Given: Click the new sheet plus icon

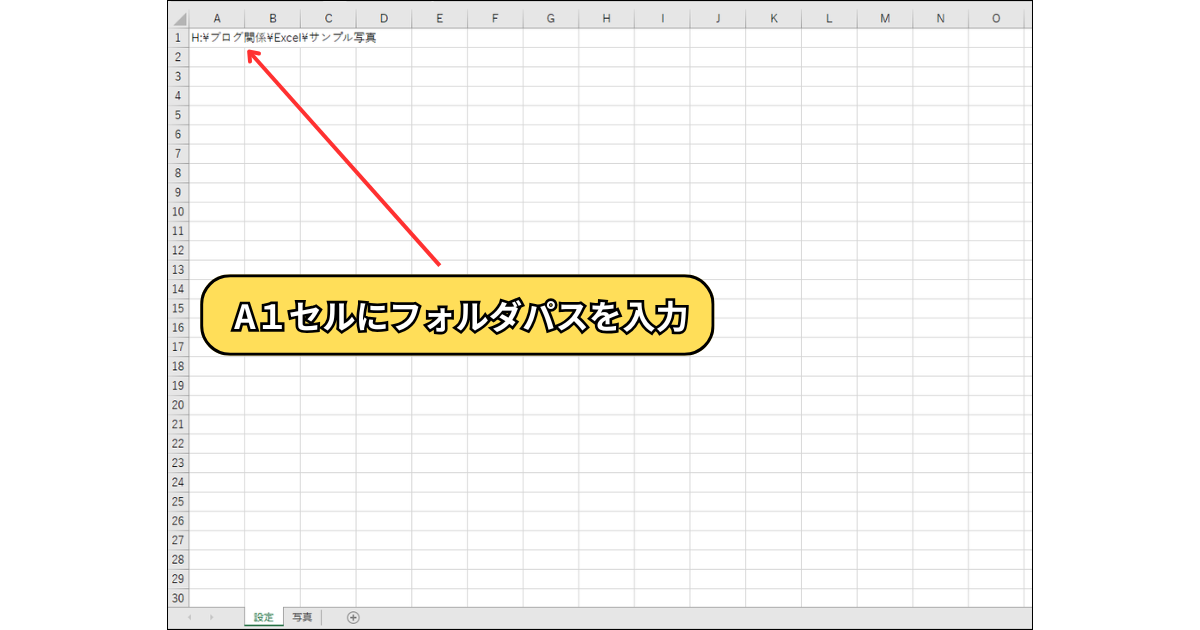Looking at the screenshot, I should pyautogui.click(x=353, y=617).
